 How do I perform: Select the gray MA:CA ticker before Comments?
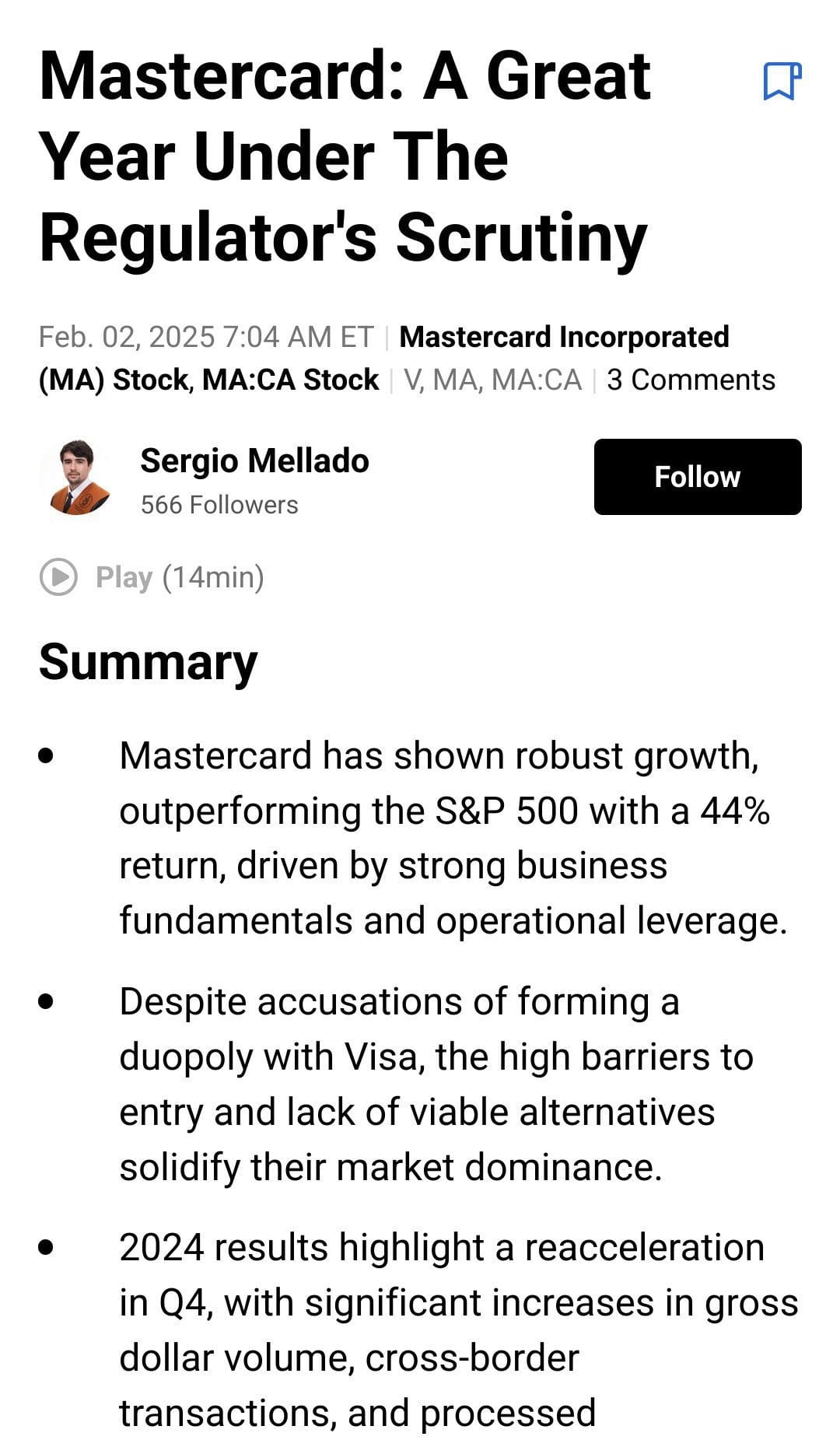click(537, 380)
